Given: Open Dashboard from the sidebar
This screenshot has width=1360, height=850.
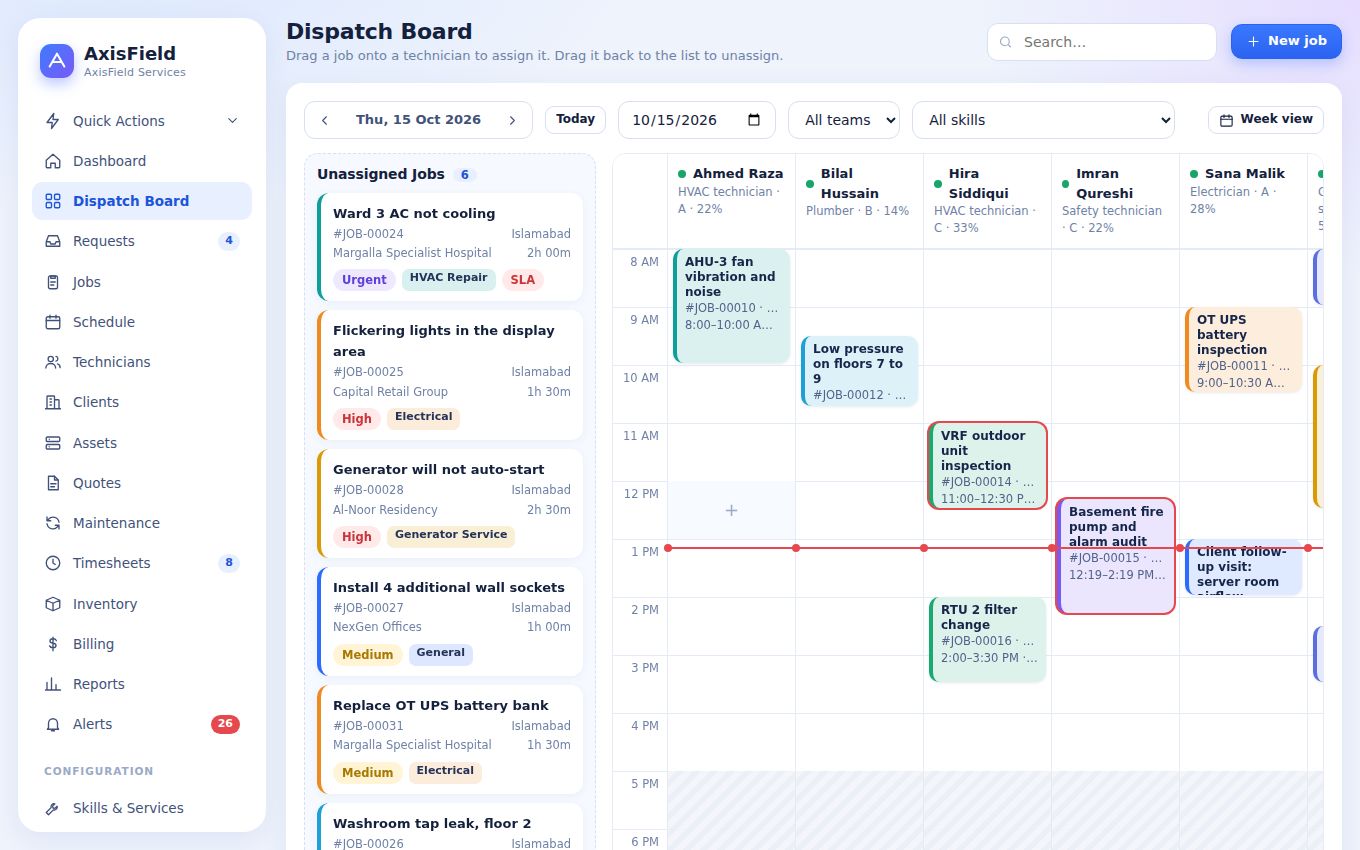Looking at the screenshot, I should pyautogui.click(x=142, y=161).
